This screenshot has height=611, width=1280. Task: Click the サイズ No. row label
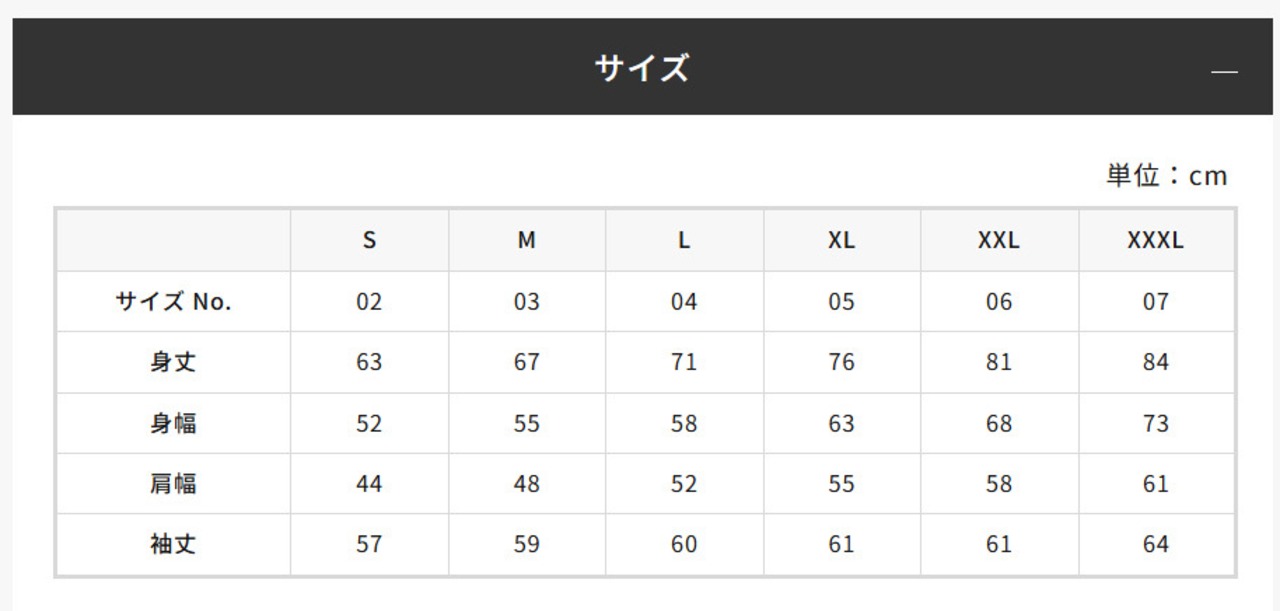pos(173,302)
